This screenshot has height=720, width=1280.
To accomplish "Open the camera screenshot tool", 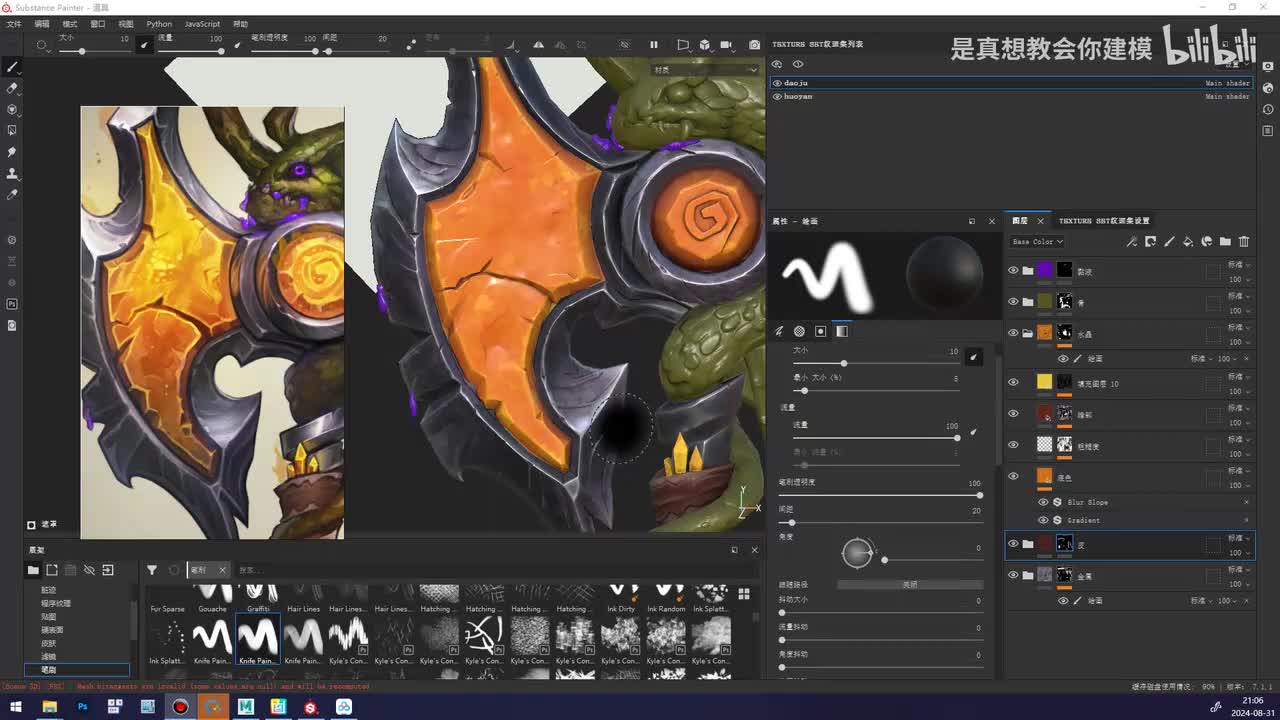I will click(755, 45).
